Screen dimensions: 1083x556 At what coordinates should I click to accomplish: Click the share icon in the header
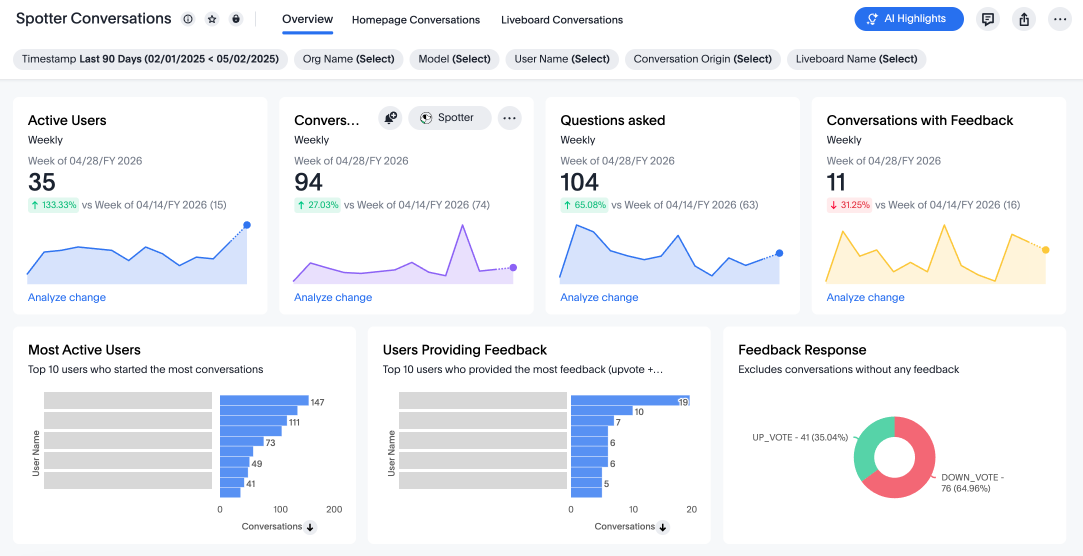(1023, 19)
